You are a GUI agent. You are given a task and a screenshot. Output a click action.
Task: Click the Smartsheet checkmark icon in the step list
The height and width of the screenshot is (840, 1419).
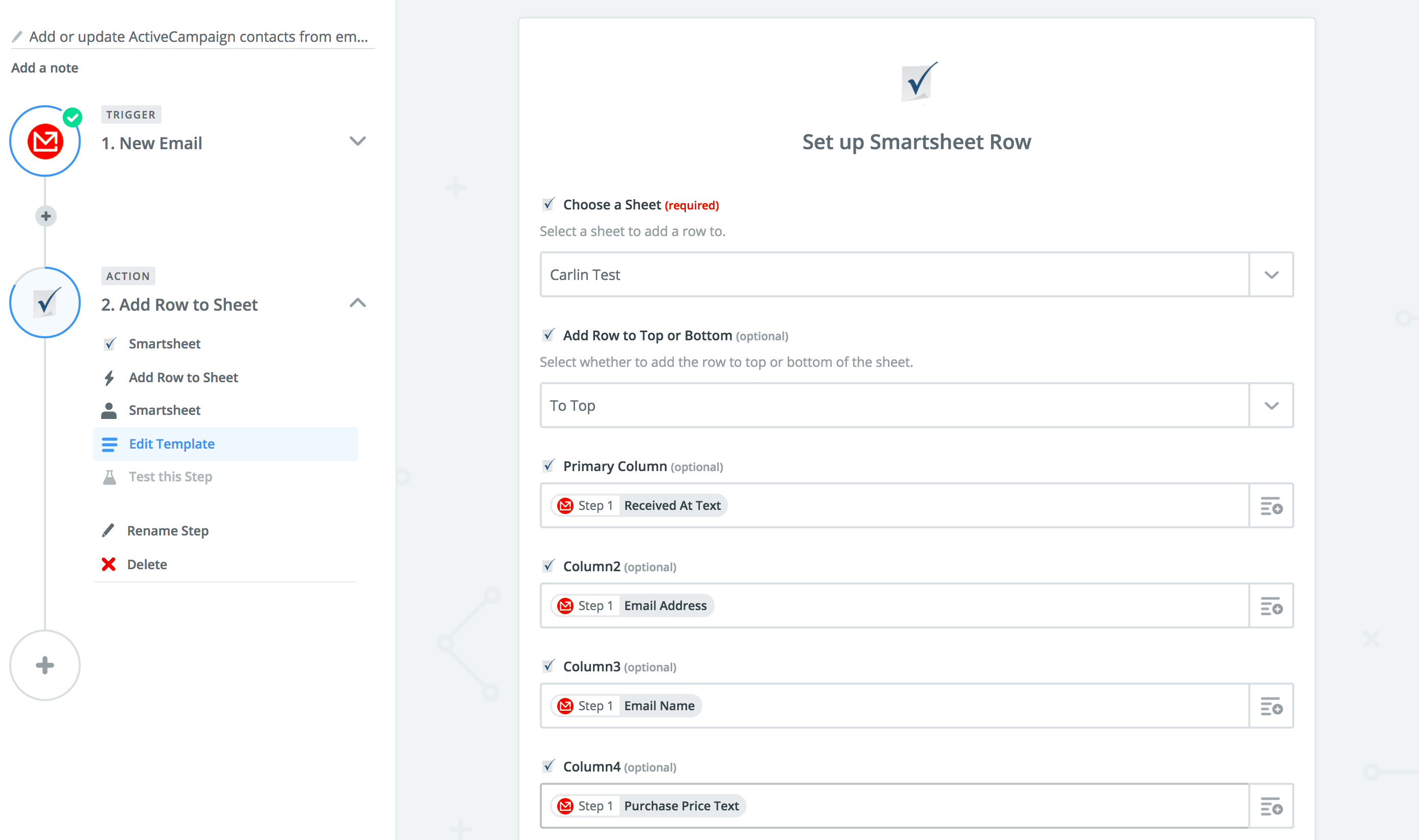[110, 344]
